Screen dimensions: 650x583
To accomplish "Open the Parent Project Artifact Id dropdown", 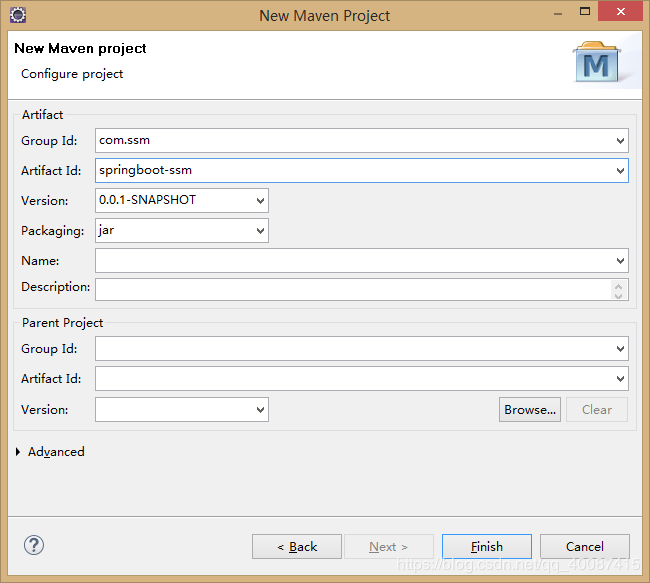I will [x=620, y=379].
